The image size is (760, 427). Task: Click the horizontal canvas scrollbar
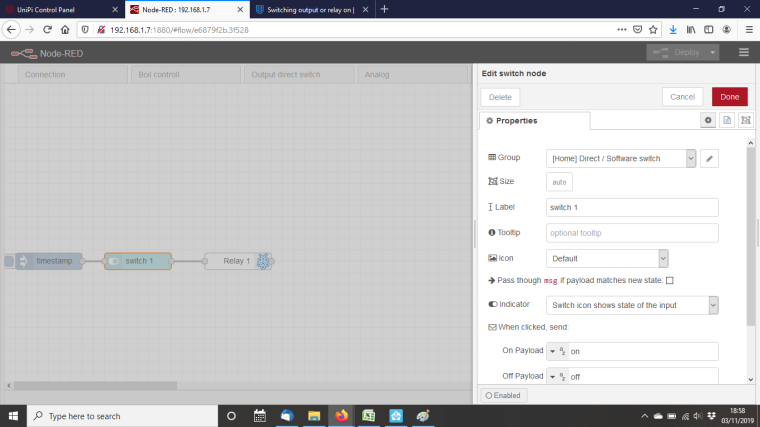pyautogui.click(x=95, y=386)
